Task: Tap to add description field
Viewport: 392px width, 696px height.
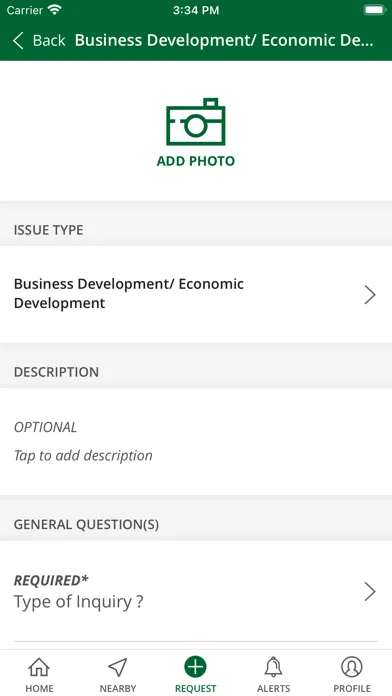Action: (x=196, y=442)
